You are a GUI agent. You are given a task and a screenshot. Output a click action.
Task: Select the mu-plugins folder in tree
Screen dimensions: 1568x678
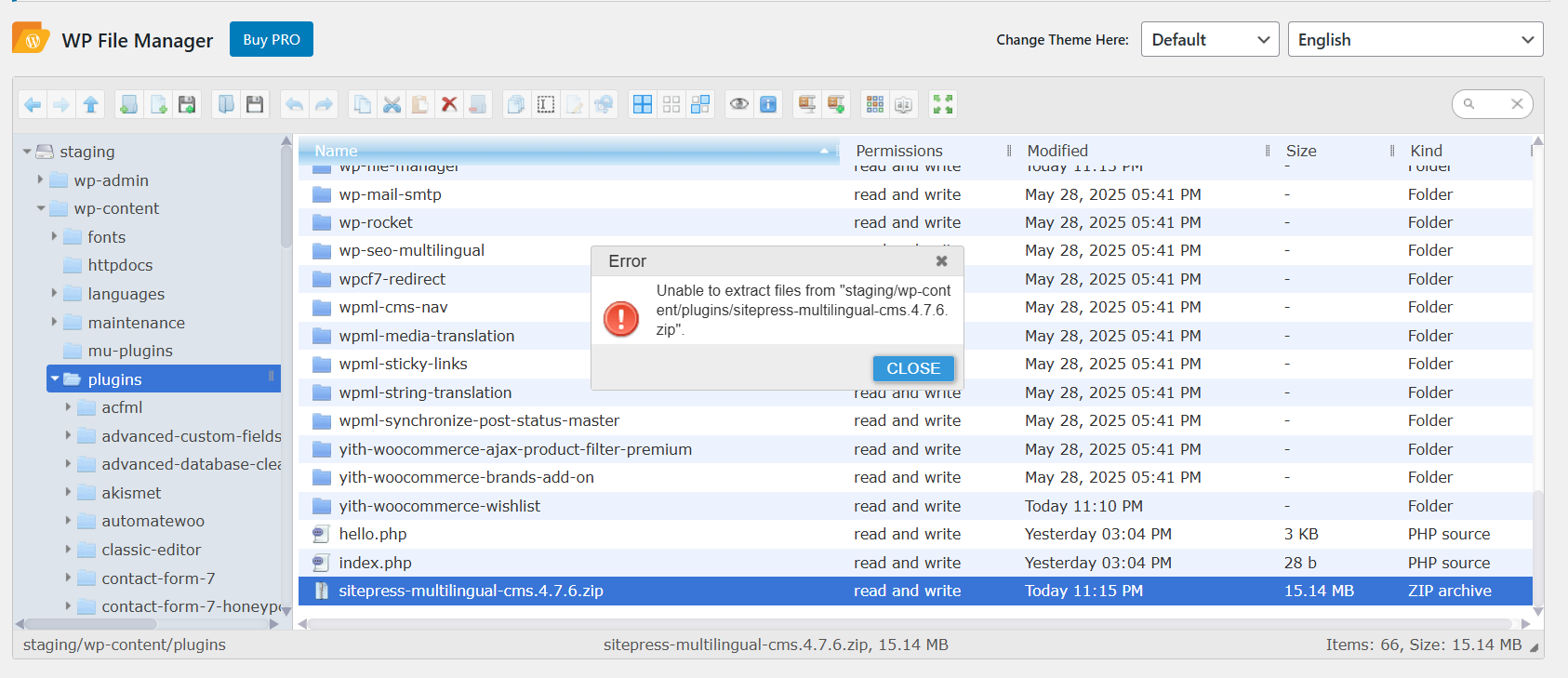click(x=130, y=351)
